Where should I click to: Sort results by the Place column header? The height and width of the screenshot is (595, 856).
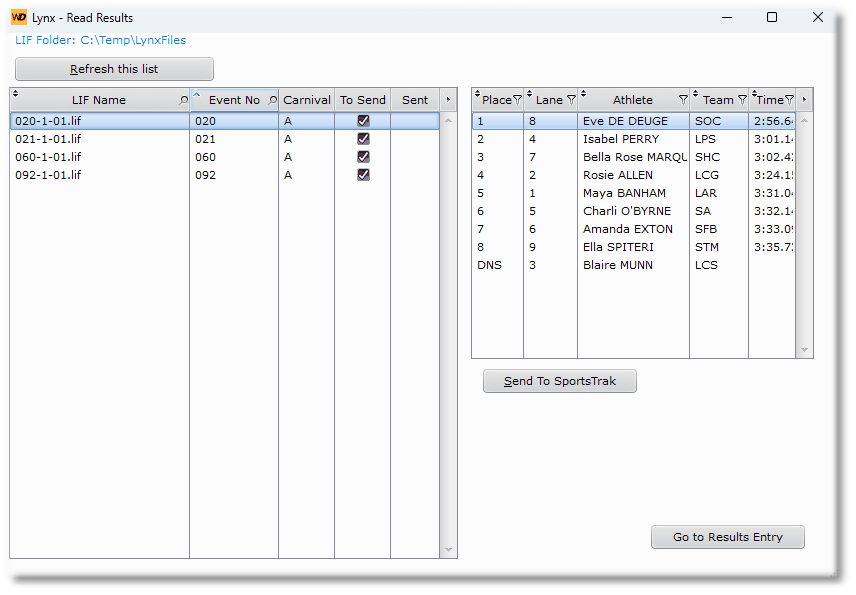pyautogui.click(x=497, y=100)
